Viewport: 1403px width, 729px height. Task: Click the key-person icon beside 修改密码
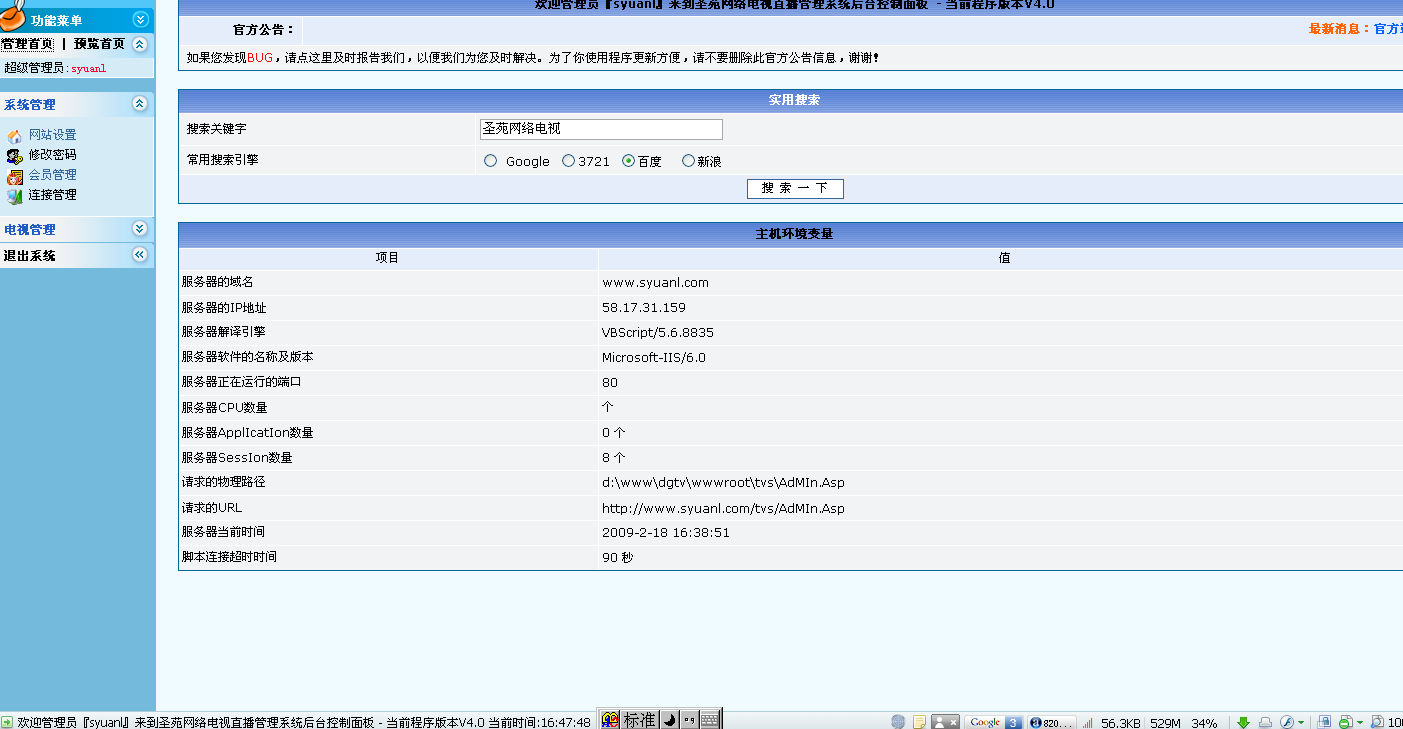(x=14, y=155)
